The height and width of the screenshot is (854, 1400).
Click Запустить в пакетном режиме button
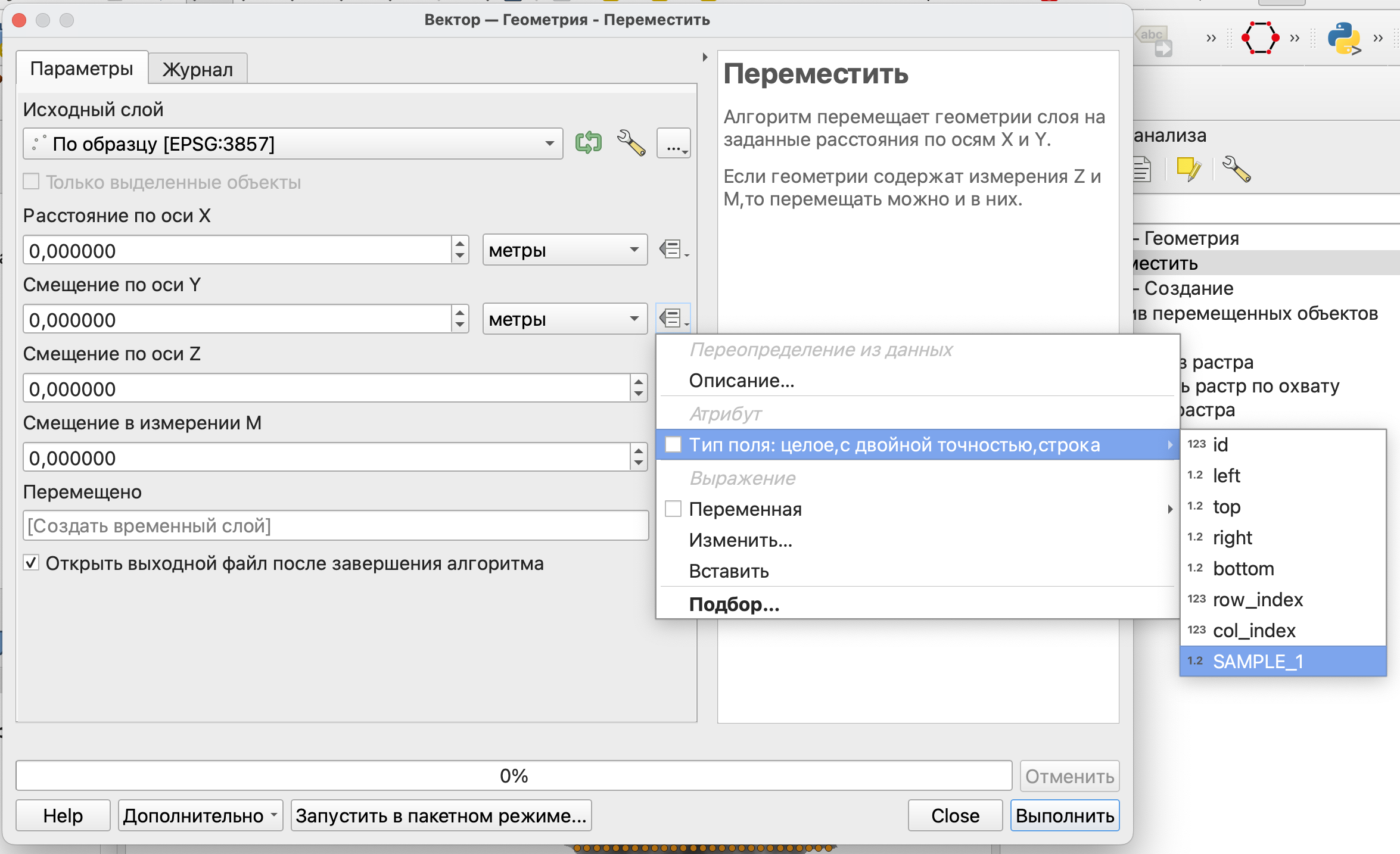click(x=441, y=815)
